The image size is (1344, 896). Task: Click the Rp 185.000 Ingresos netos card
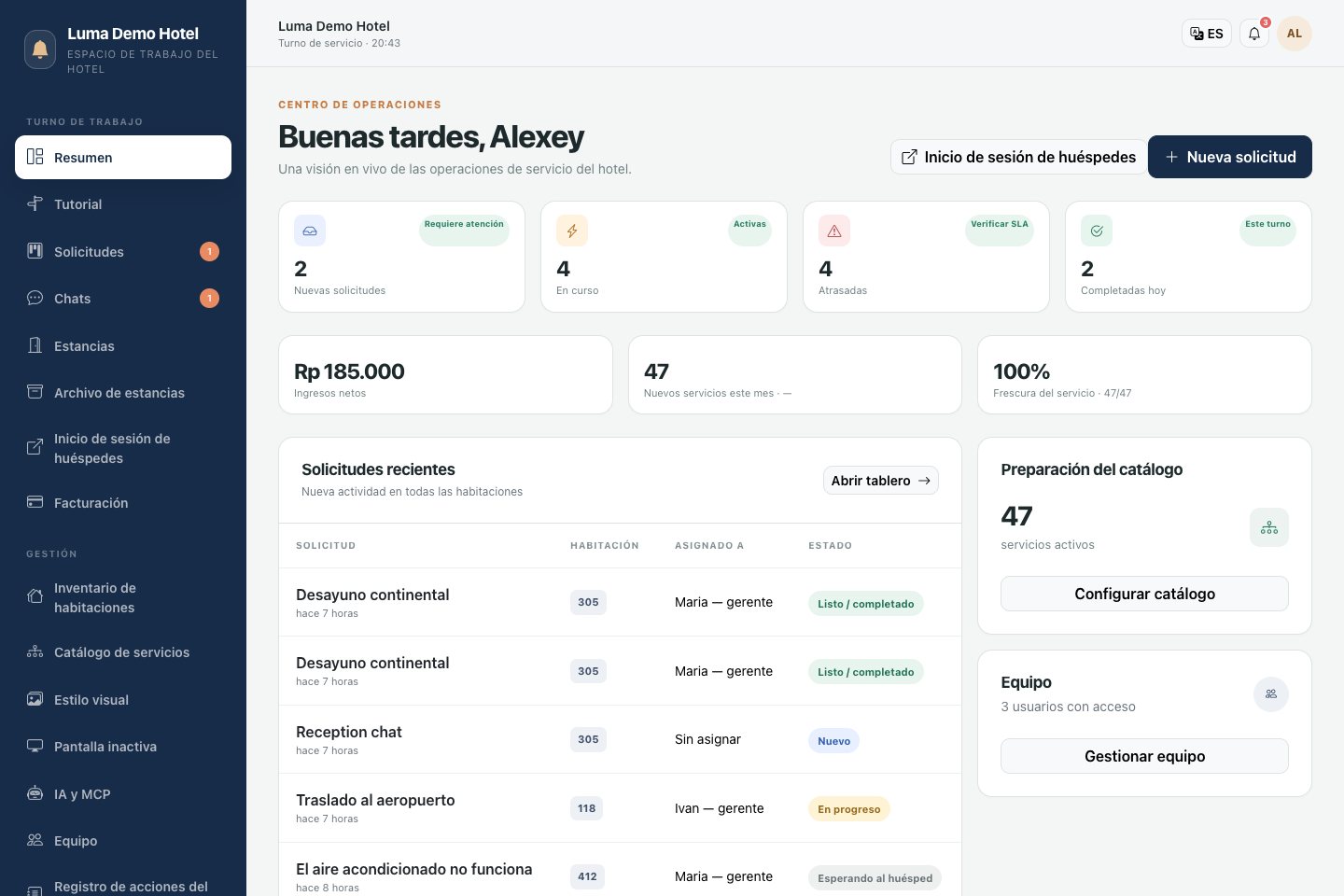pos(445,374)
